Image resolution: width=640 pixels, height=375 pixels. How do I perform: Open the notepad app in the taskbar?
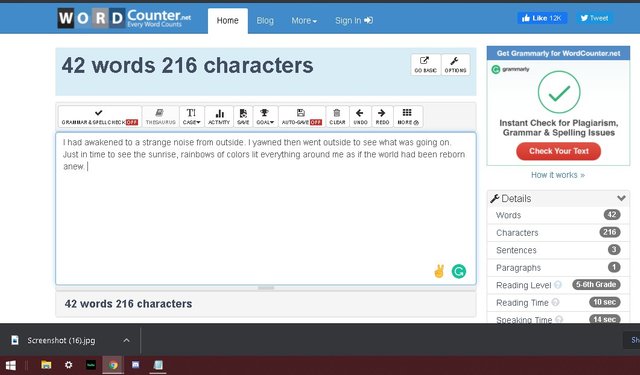point(158,365)
